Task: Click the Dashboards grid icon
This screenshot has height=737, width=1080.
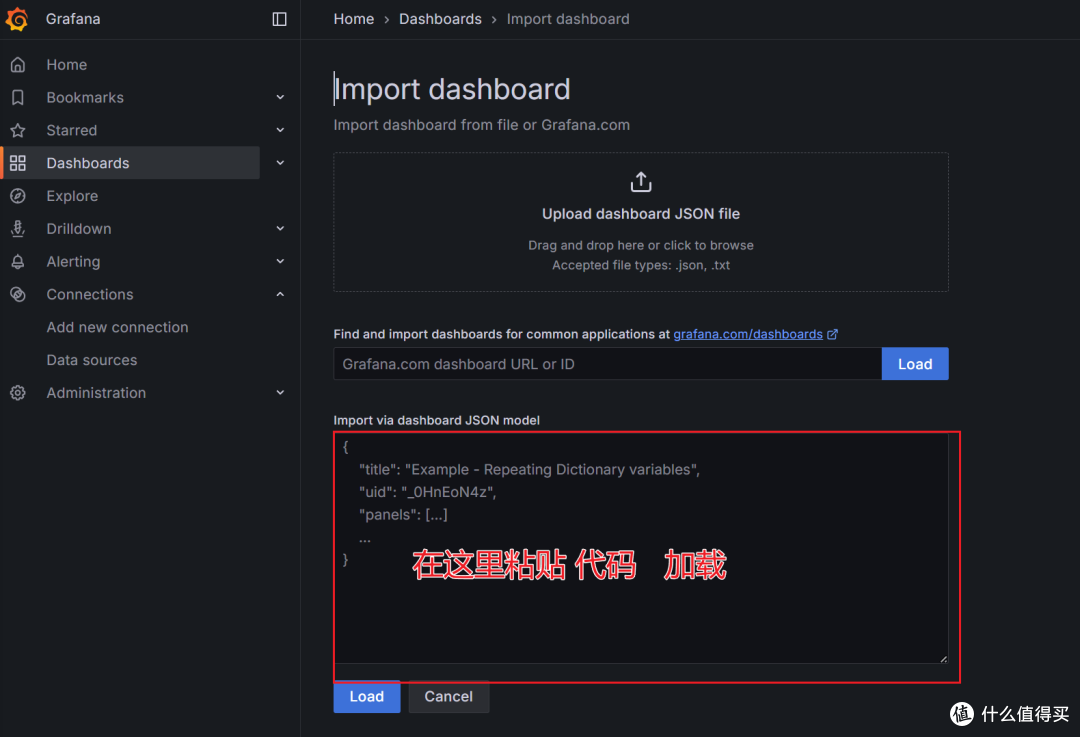Action: point(18,163)
